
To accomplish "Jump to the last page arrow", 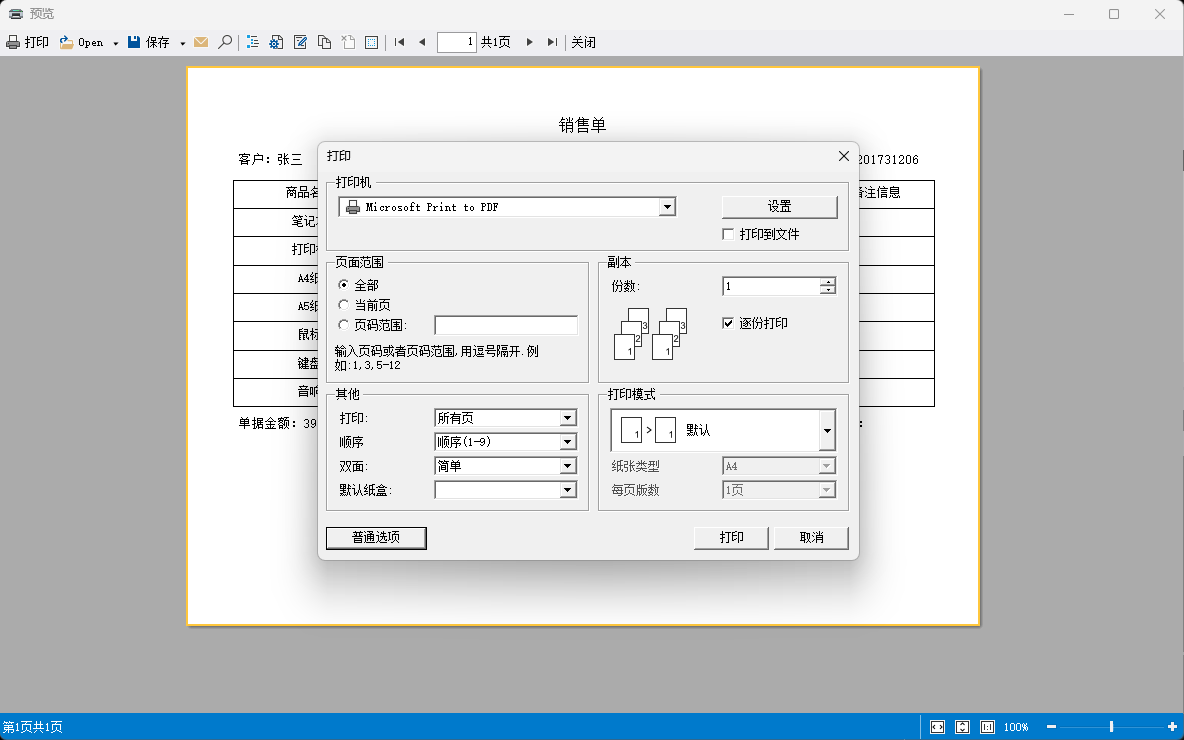I will 552,42.
